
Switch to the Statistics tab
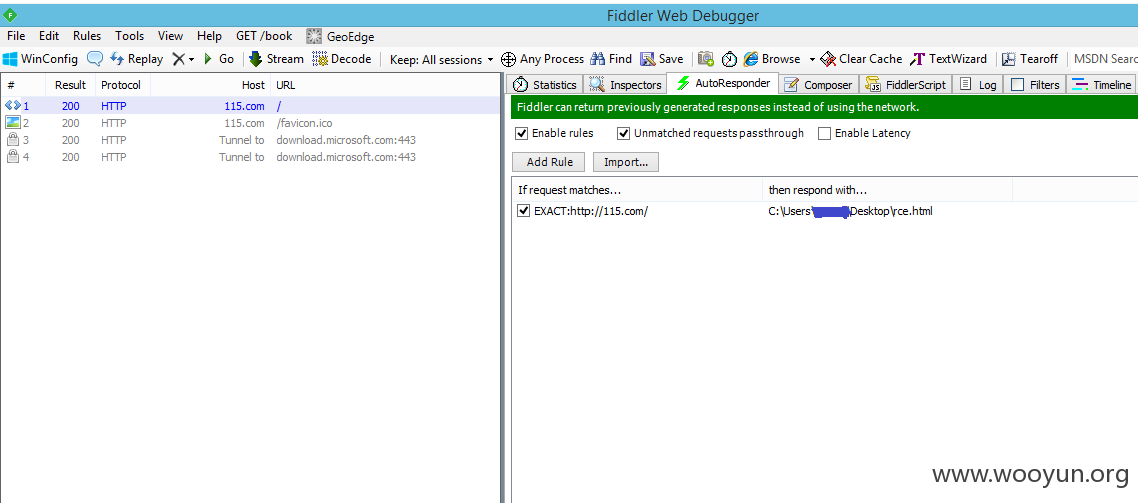(545, 85)
